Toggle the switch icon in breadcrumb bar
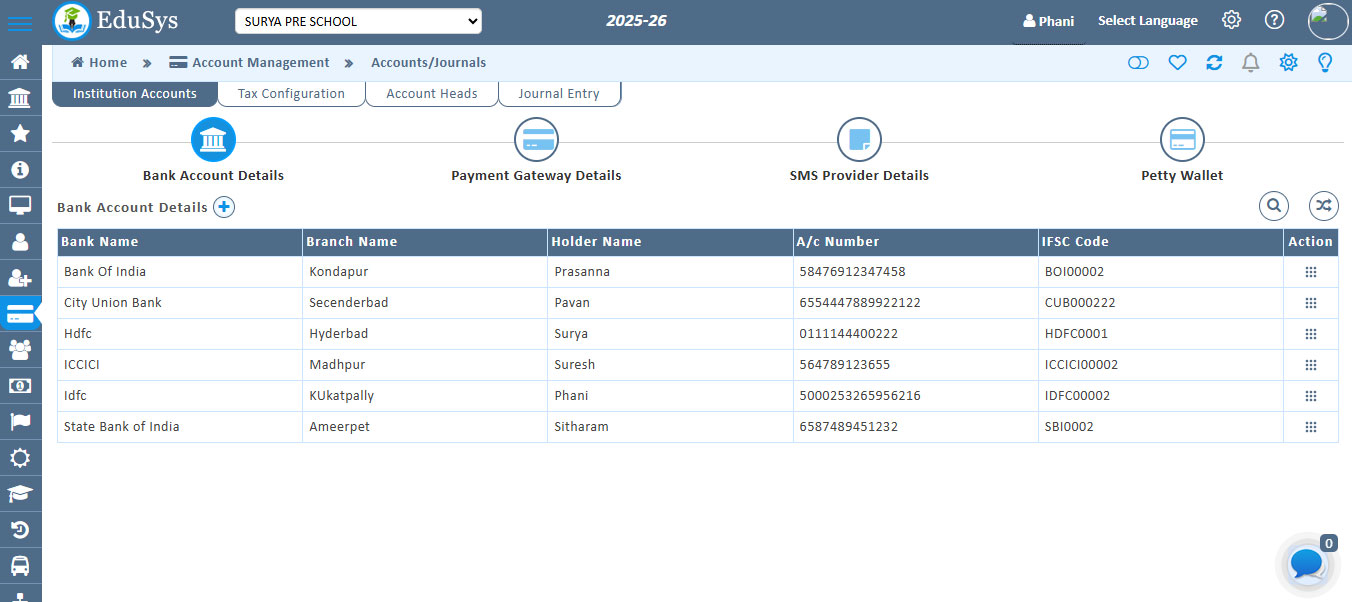This screenshot has height=602, width=1352. (1138, 63)
